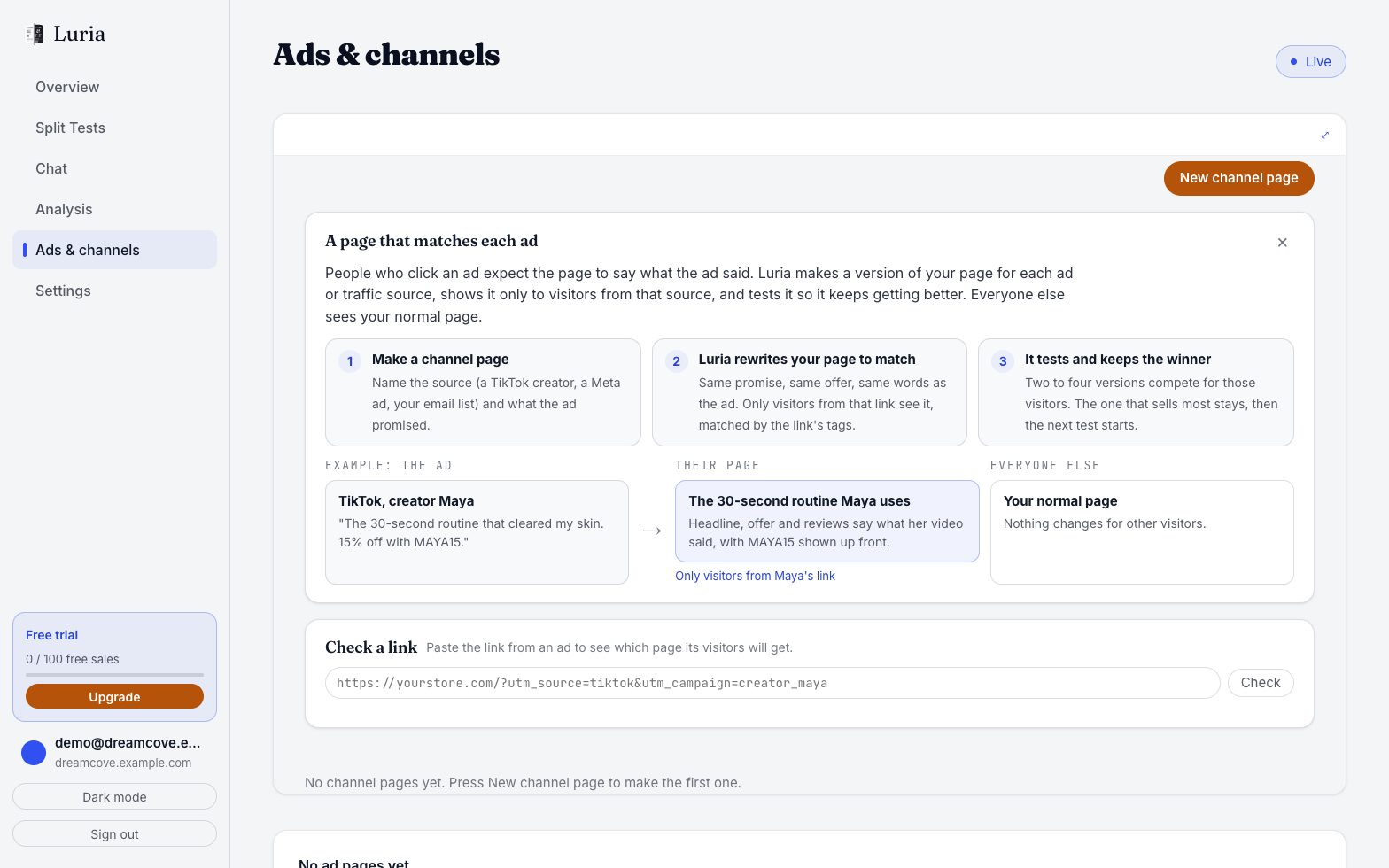The image size is (1389, 868).
Task: Click the Live status badge
Action: coord(1310,62)
